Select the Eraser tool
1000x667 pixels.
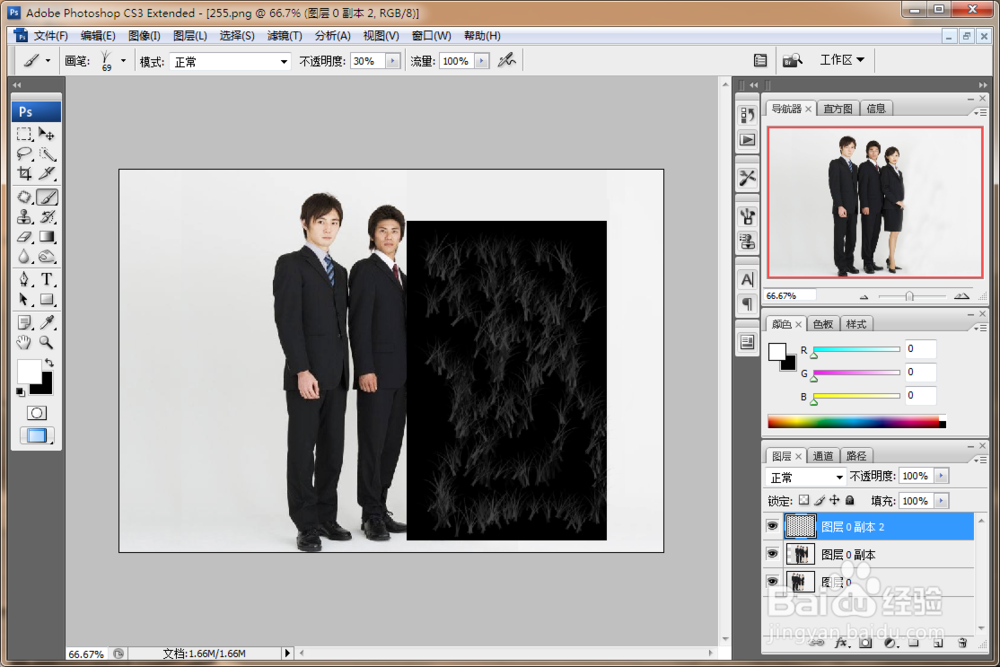[x=24, y=237]
